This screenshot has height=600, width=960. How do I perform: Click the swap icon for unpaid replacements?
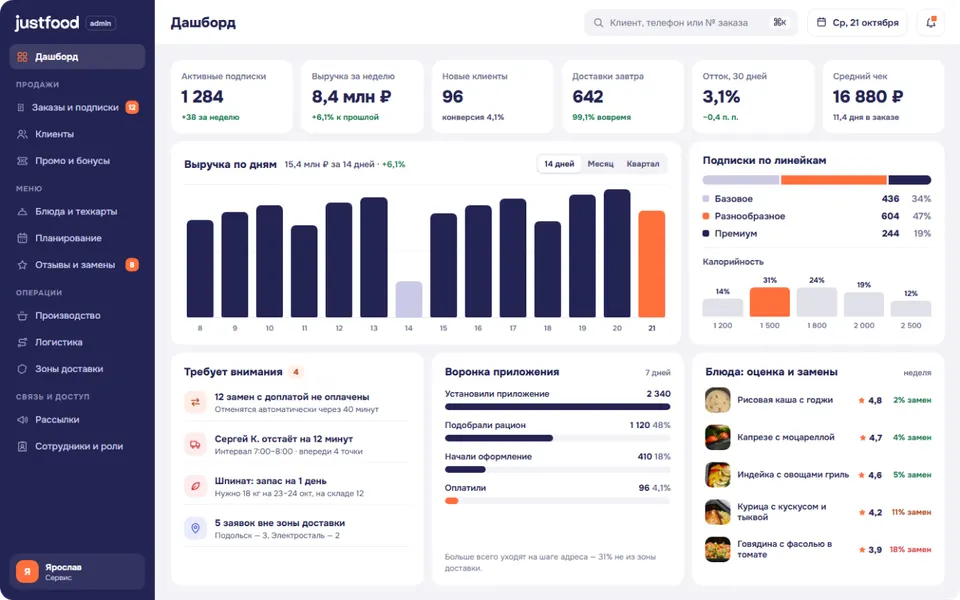point(195,402)
